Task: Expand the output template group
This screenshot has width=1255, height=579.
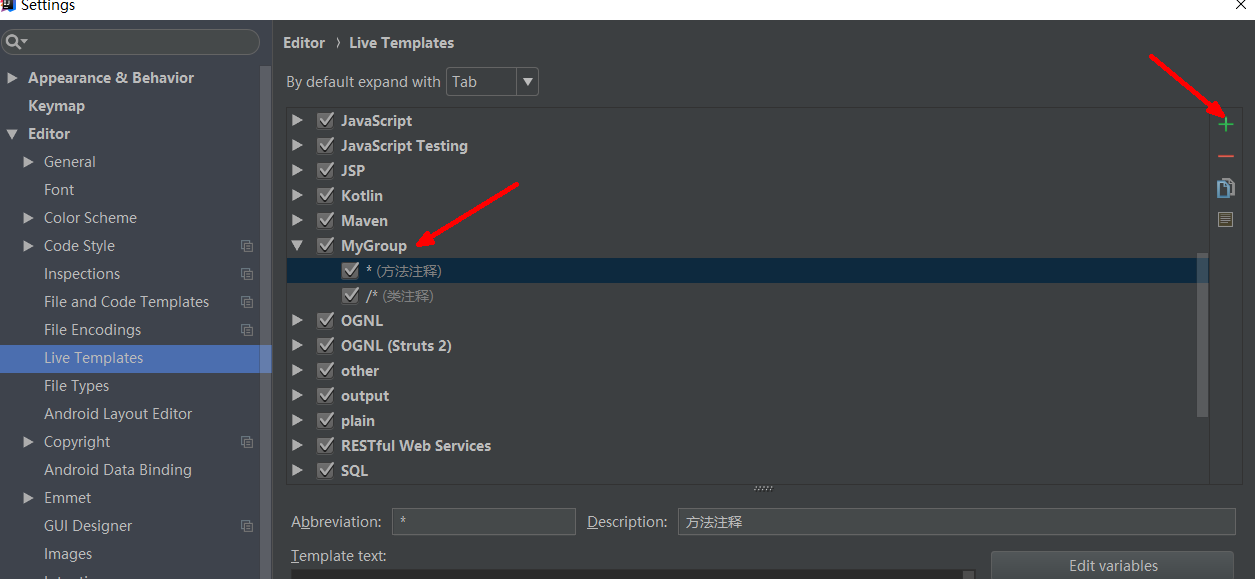Action: [297, 395]
